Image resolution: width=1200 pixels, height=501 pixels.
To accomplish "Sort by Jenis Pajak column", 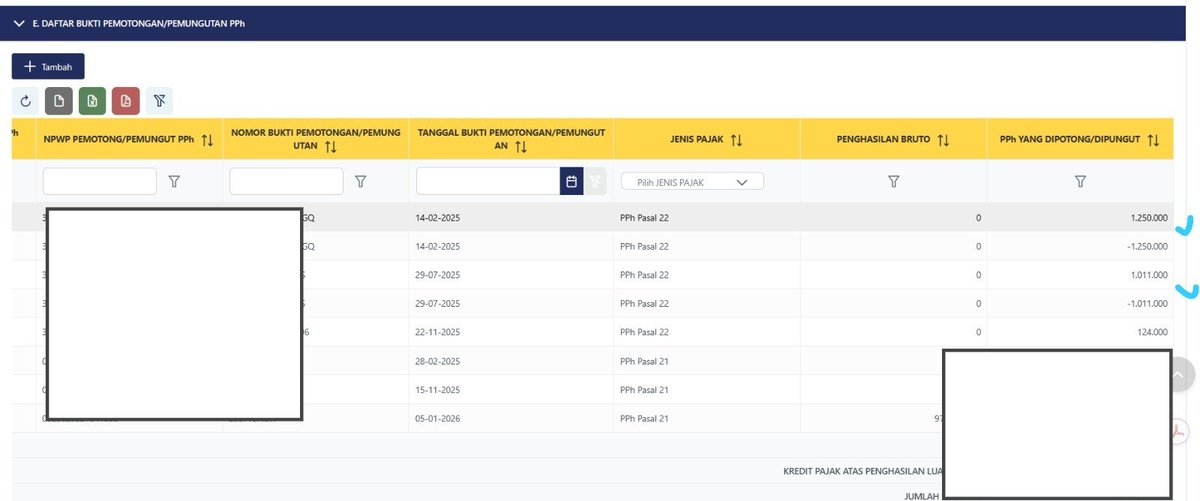I will 736,140.
